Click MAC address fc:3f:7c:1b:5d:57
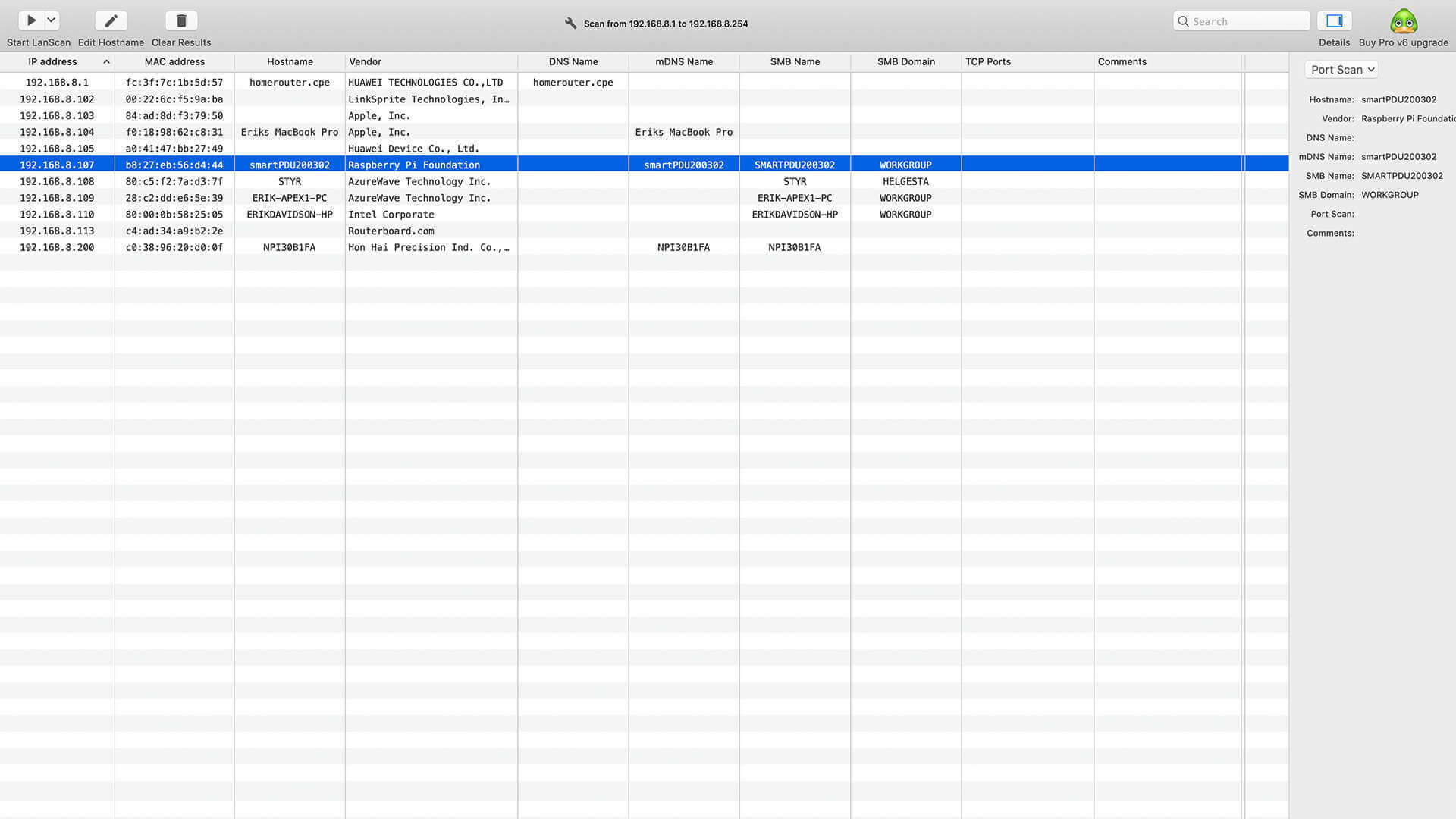The image size is (1456, 819). (x=174, y=82)
